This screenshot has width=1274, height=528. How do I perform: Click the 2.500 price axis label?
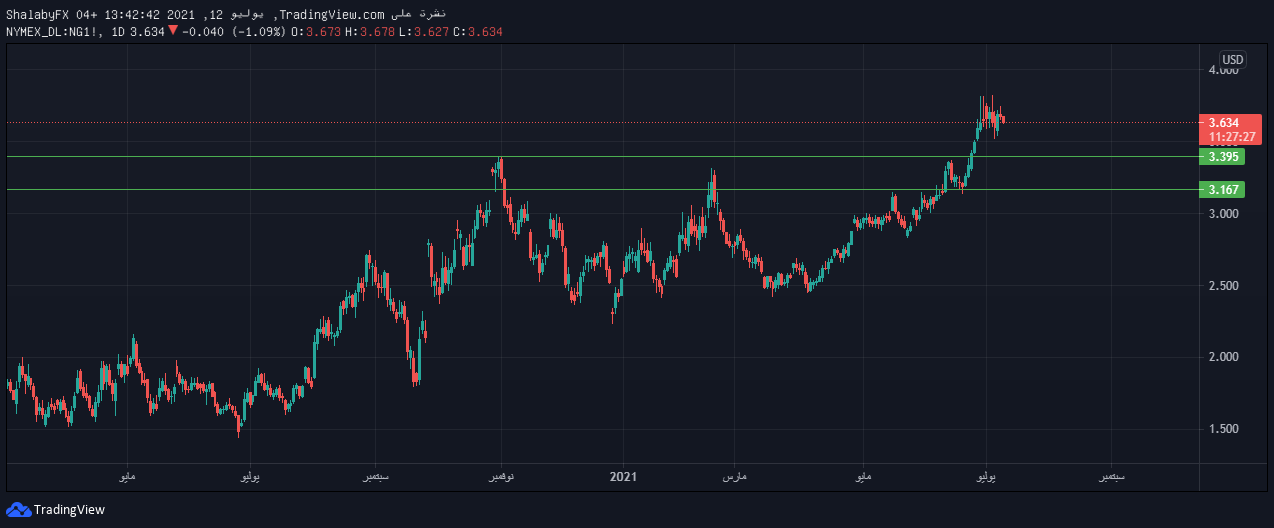click(1224, 286)
